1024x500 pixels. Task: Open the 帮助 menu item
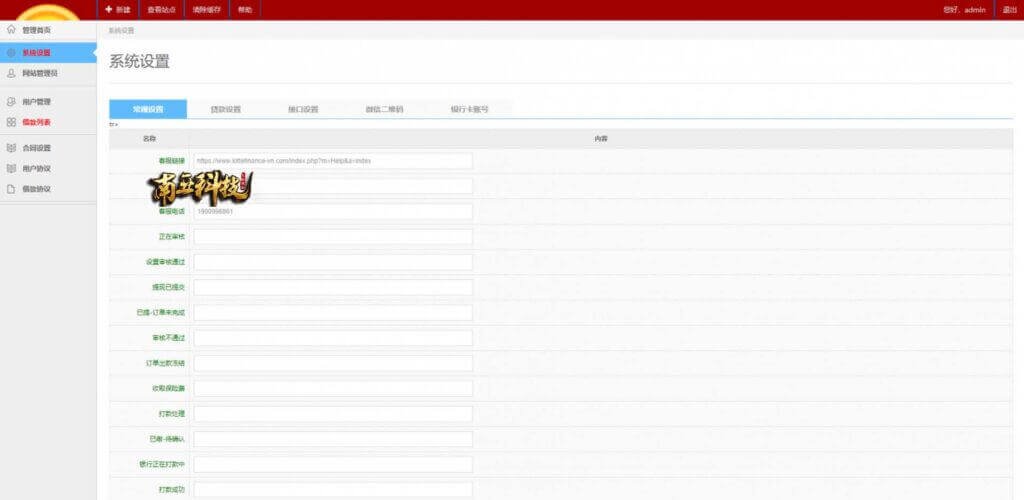245,9
